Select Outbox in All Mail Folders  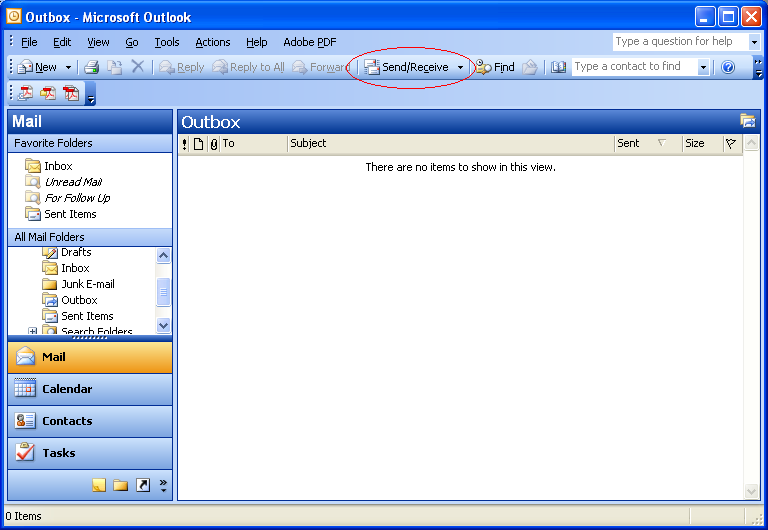tap(70, 300)
